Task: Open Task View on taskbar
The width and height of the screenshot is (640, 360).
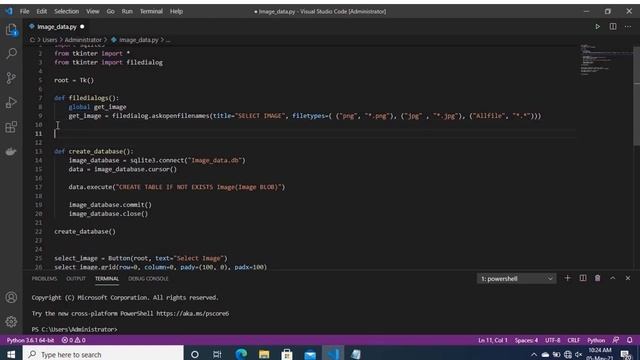Action: coord(217,354)
